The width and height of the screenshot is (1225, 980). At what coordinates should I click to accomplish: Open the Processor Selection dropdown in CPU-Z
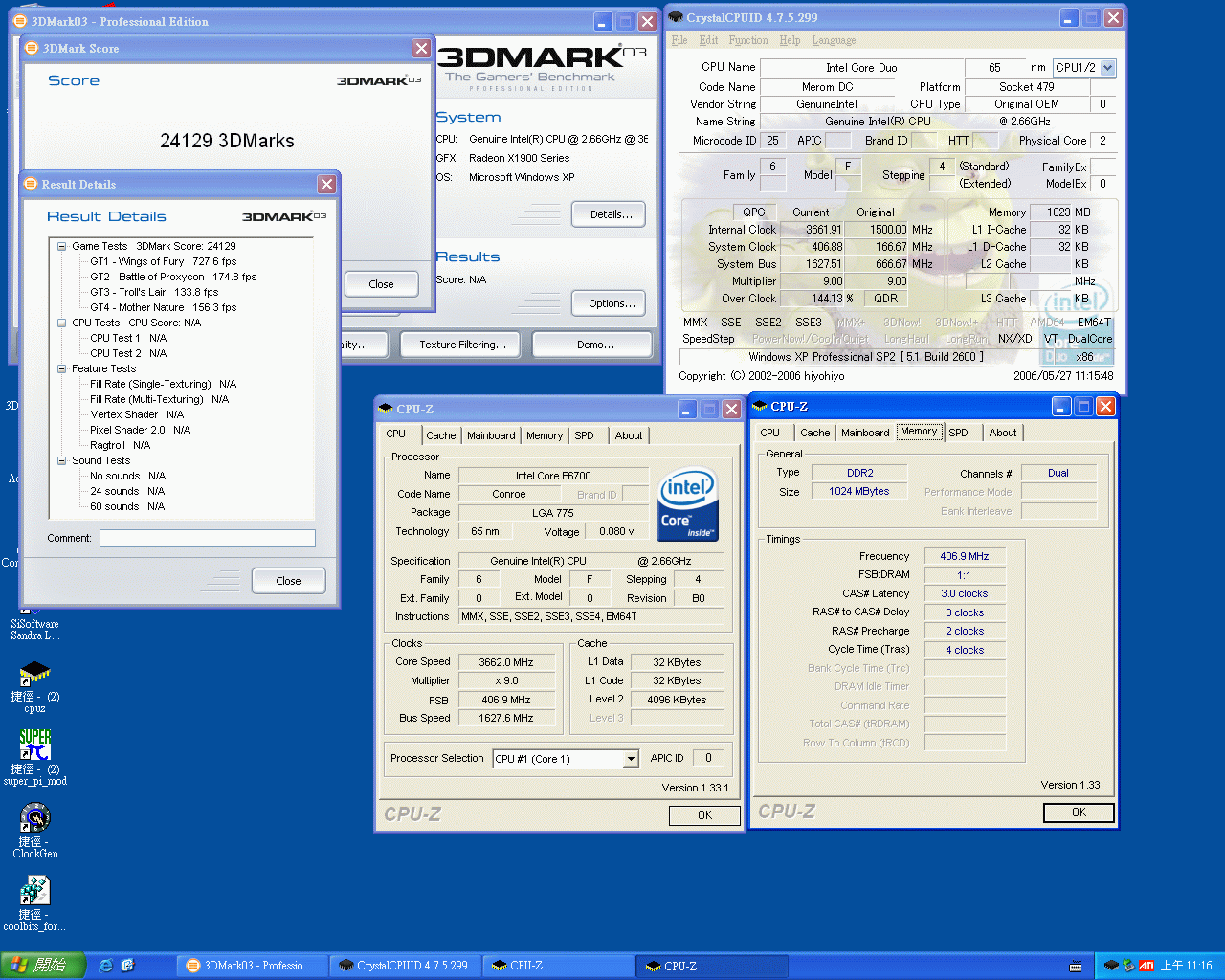click(x=631, y=759)
